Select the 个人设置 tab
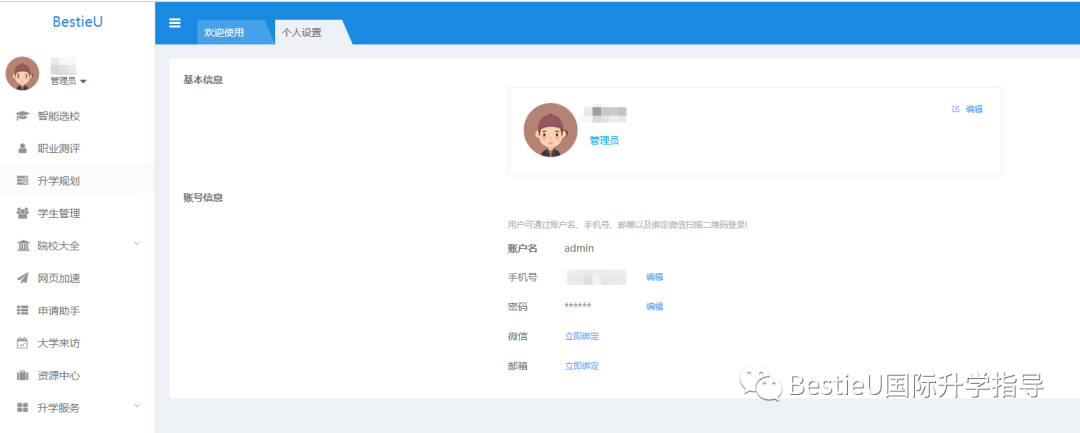The width and height of the screenshot is (1080, 433). (302, 32)
